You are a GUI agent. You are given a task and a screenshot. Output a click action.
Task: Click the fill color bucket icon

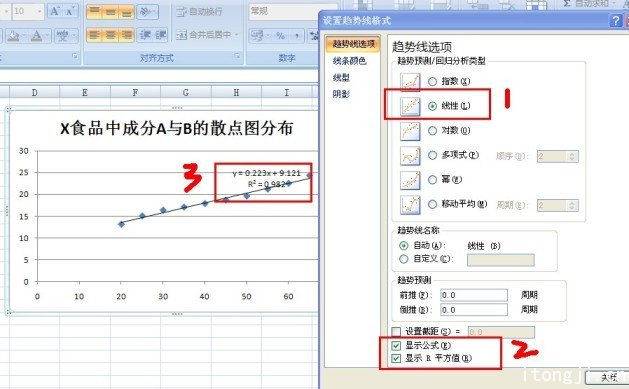[12, 36]
